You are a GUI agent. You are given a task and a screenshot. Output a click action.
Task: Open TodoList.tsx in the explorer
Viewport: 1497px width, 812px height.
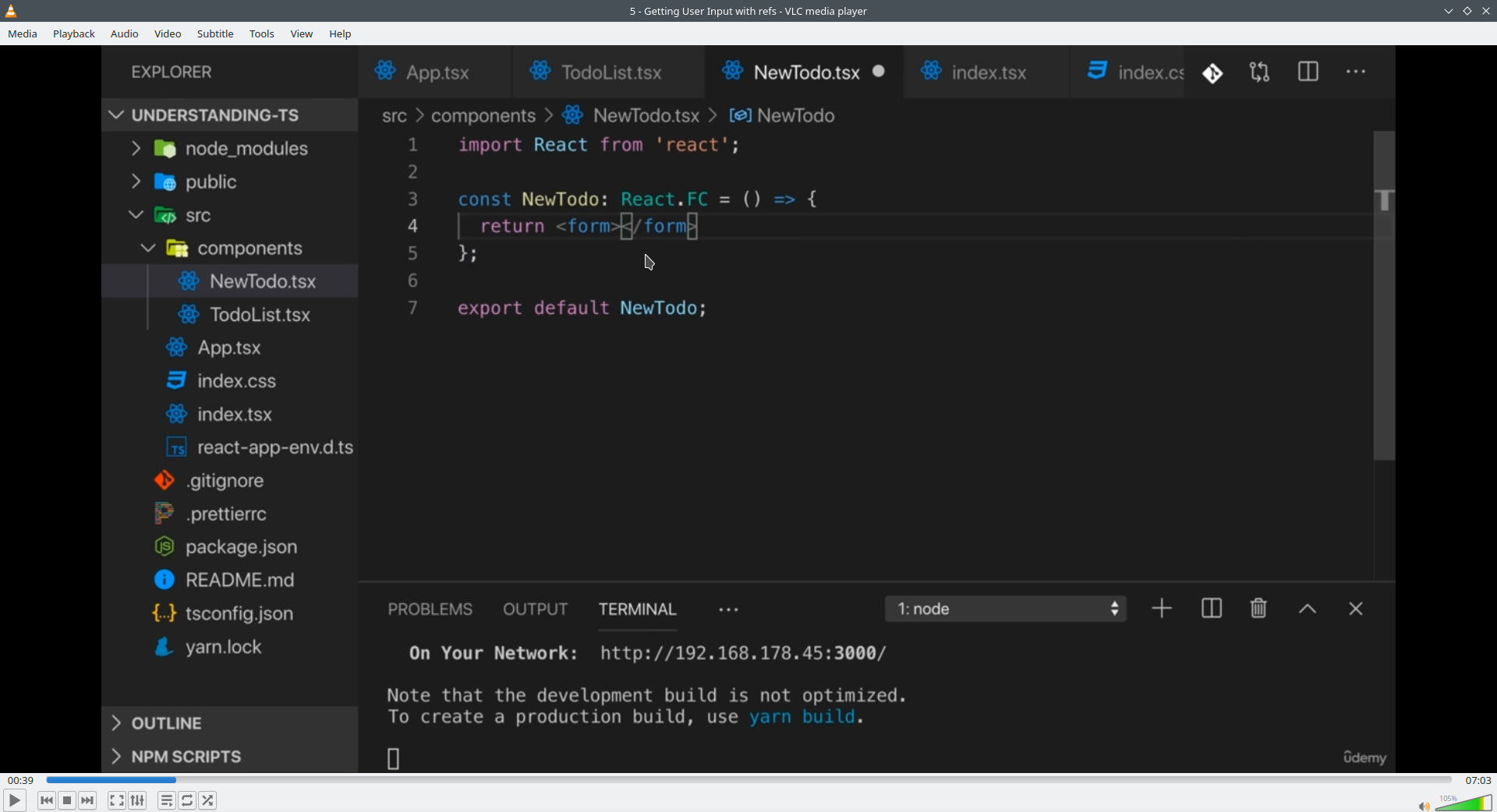point(230,315)
